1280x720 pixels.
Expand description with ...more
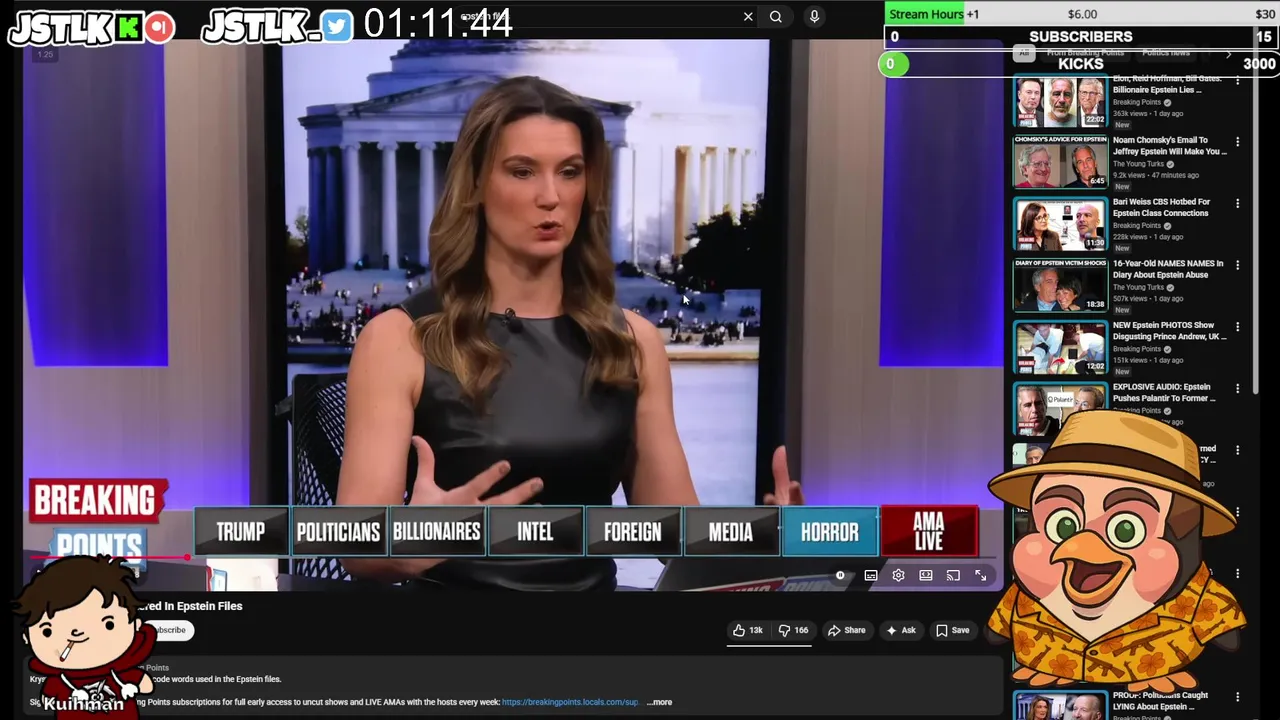pos(660,702)
